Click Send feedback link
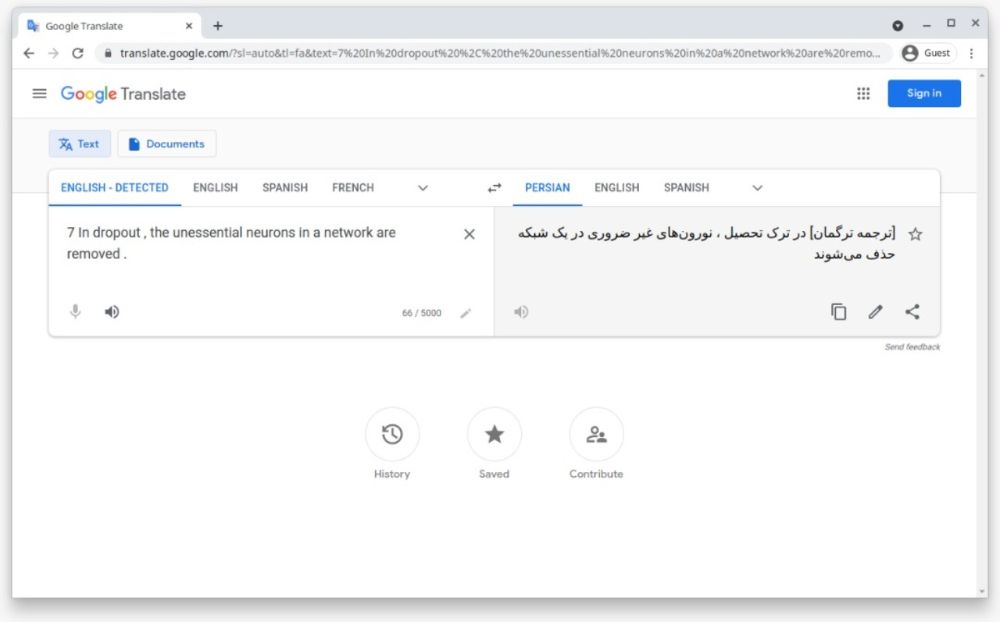This screenshot has height=622, width=1000. (912, 347)
